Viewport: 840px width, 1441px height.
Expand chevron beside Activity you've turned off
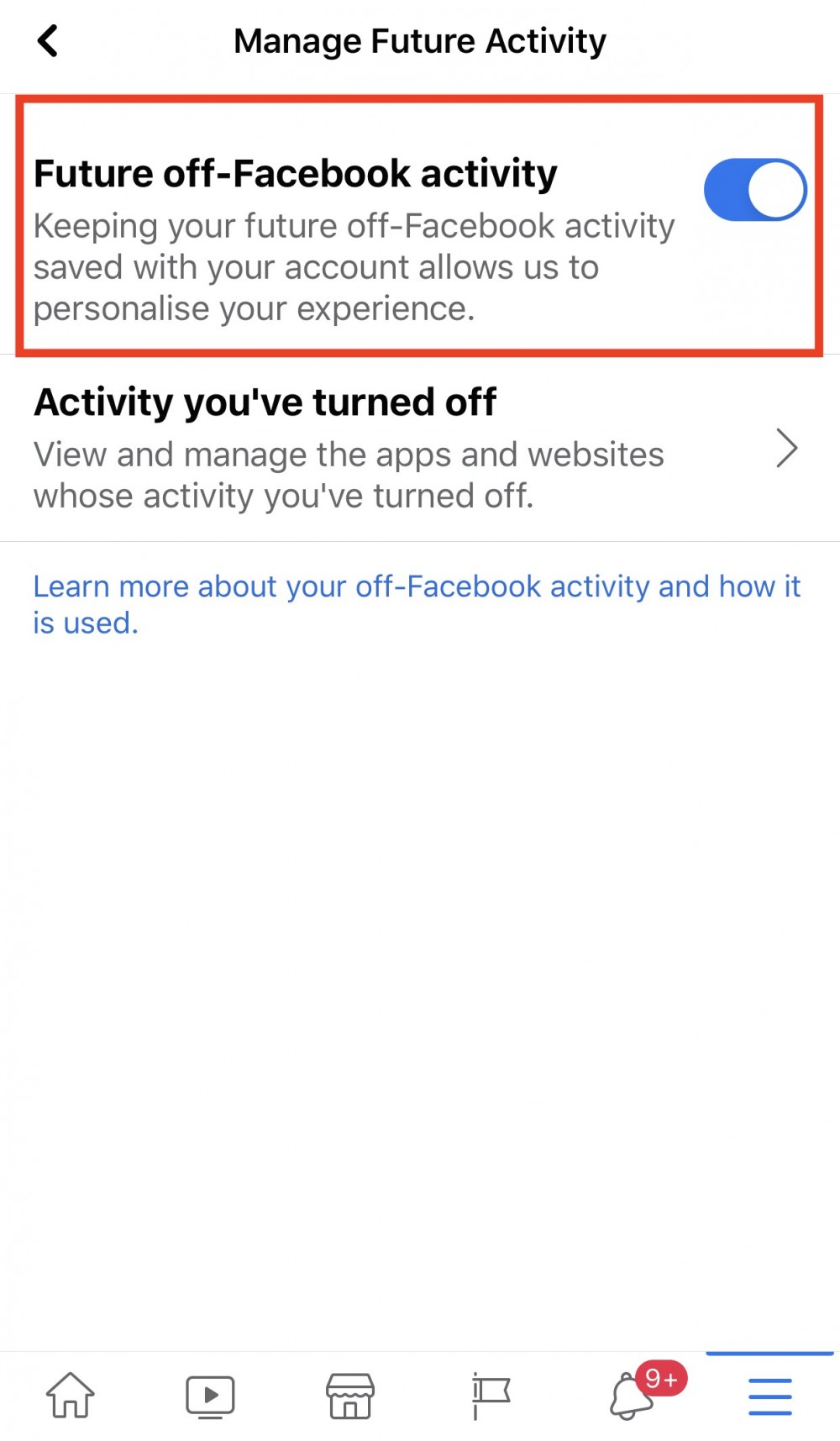tap(786, 448)
